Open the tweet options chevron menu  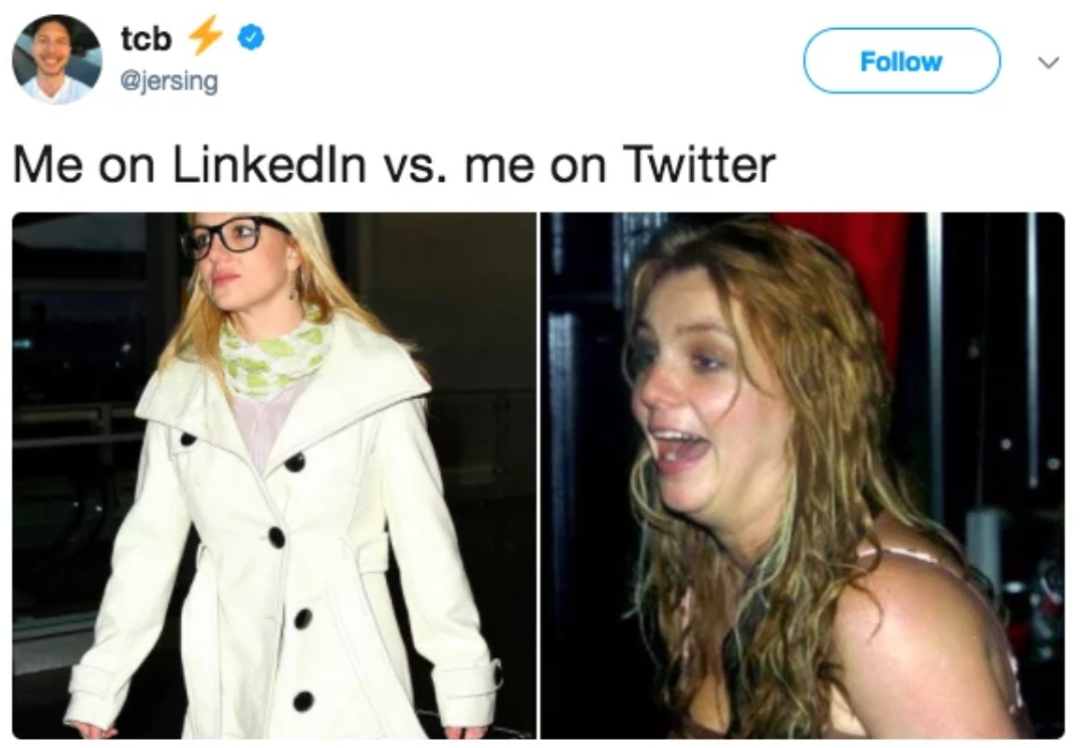click(x=1048, y=63)
